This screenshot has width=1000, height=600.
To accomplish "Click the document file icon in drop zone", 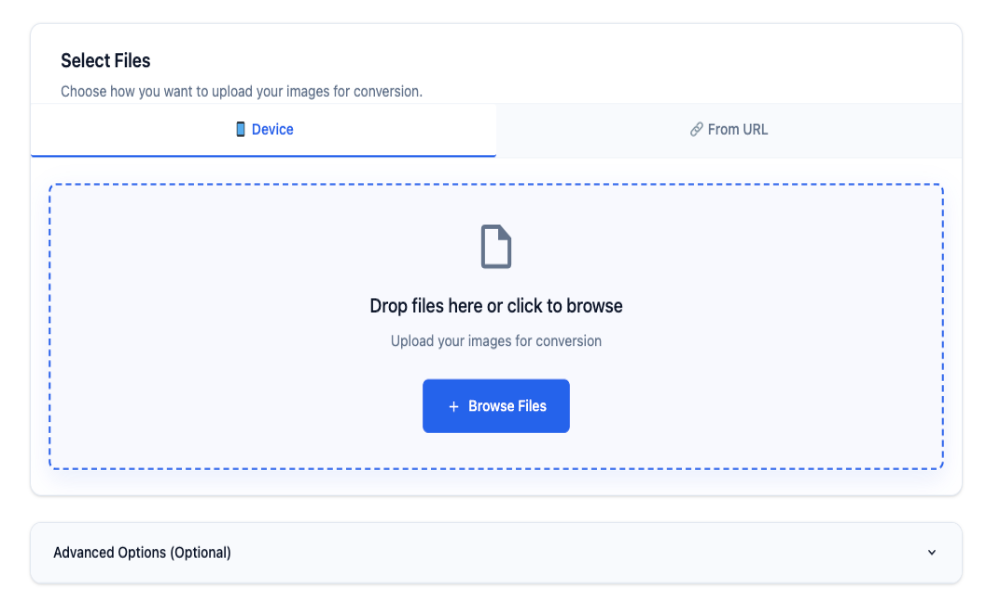I will coord(496,247).
